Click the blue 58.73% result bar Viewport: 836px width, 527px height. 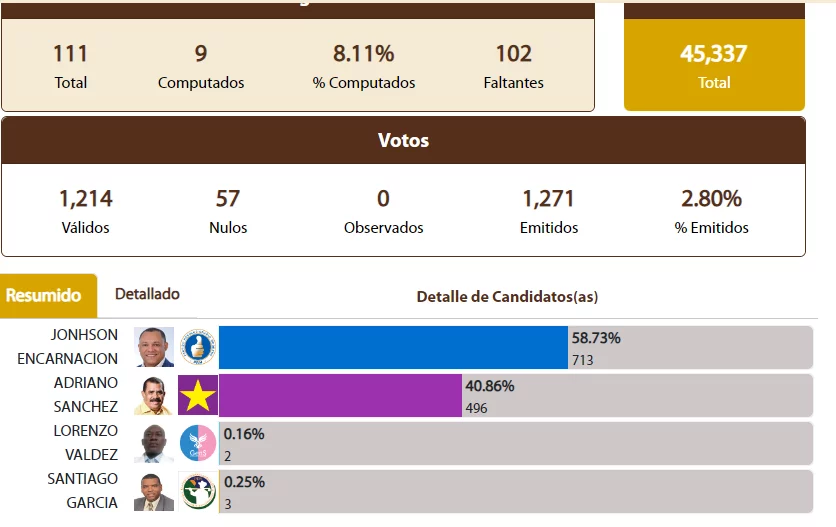(392, 347)
